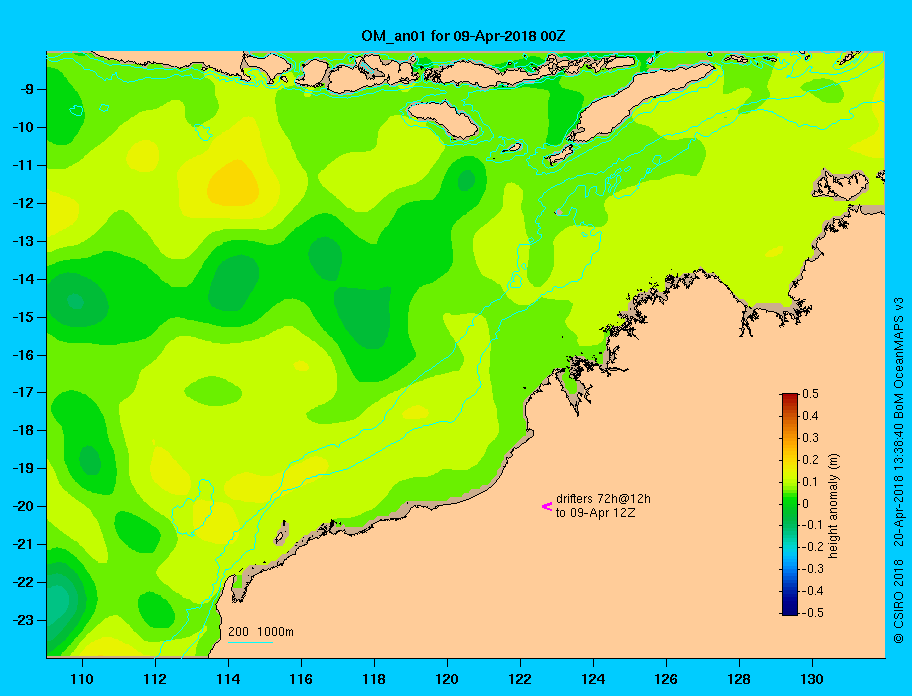The width and height of the screenshot is (912, 696).
Task: Select the "to 09-Apr 12Z" text line
Action: [x=595, y=513]
